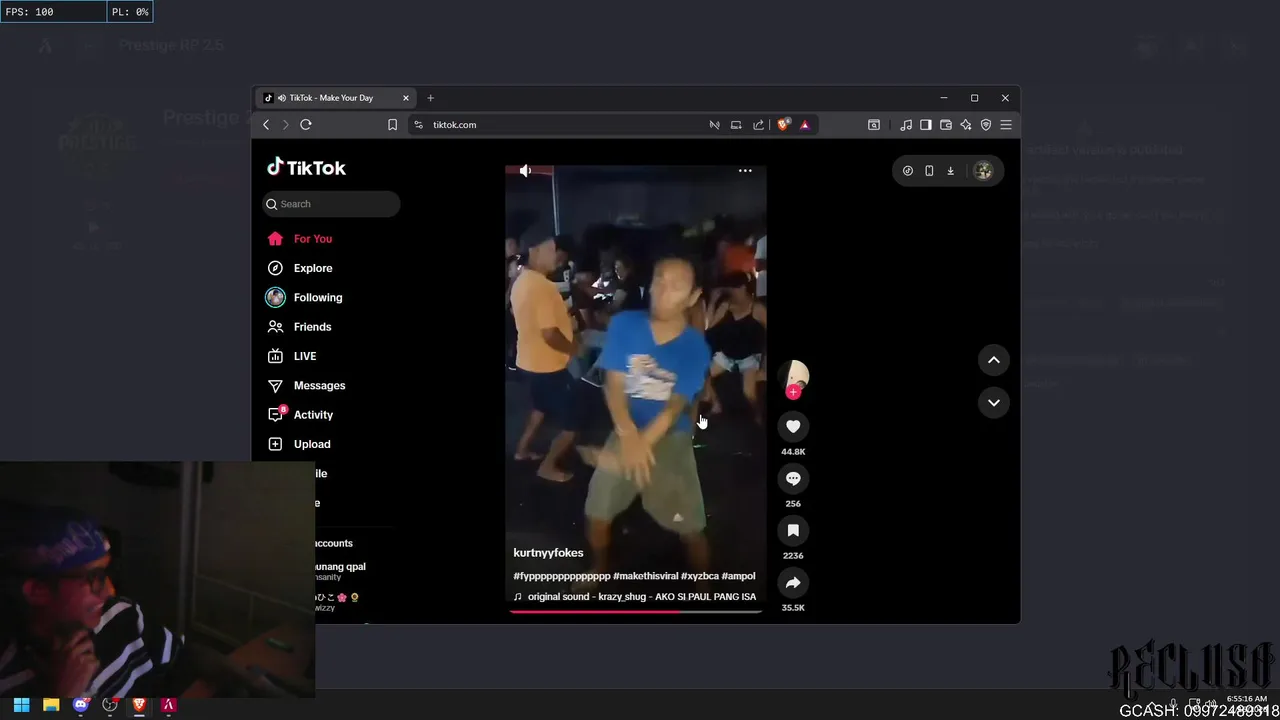
Task: Toggle the browser sidebar panel
Action: (x=926, y=125)
